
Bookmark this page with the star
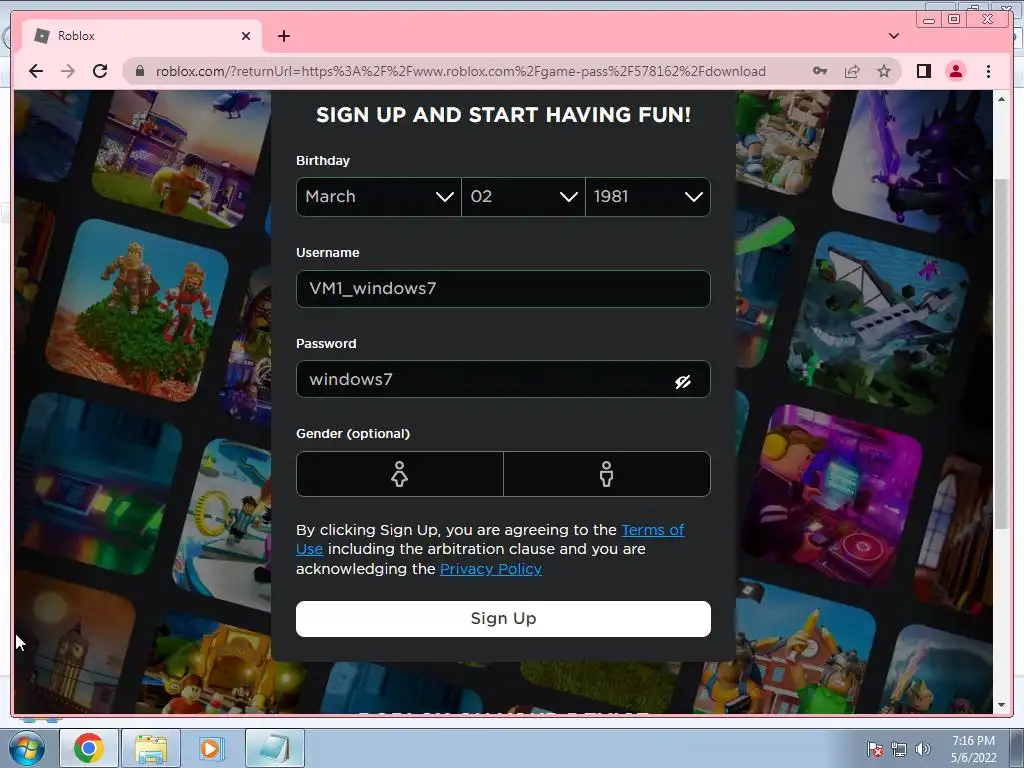pyautogui.click(x=884, y=71)
